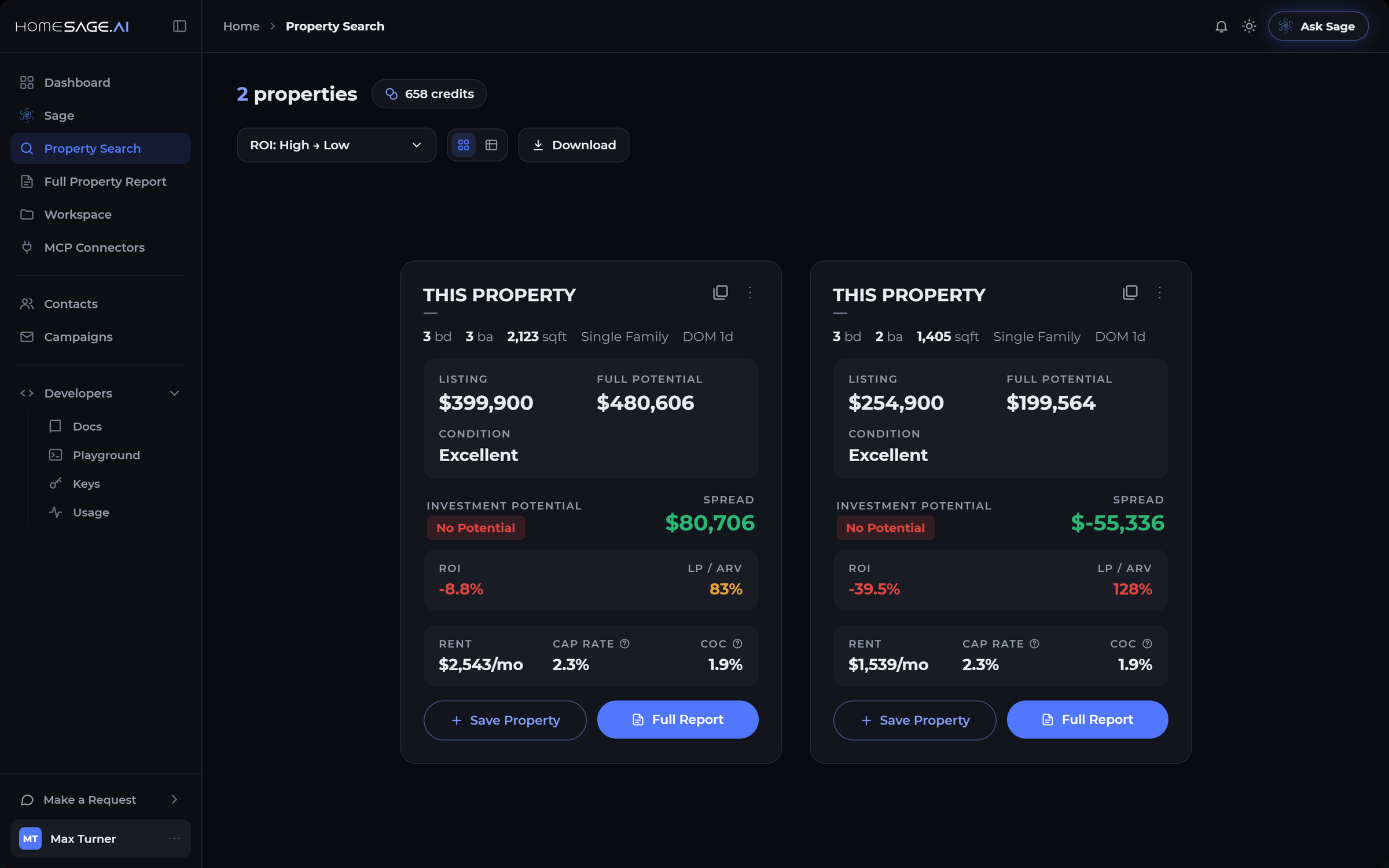
Task: Open more options on $254,900 card
Action: point(1160,292)
